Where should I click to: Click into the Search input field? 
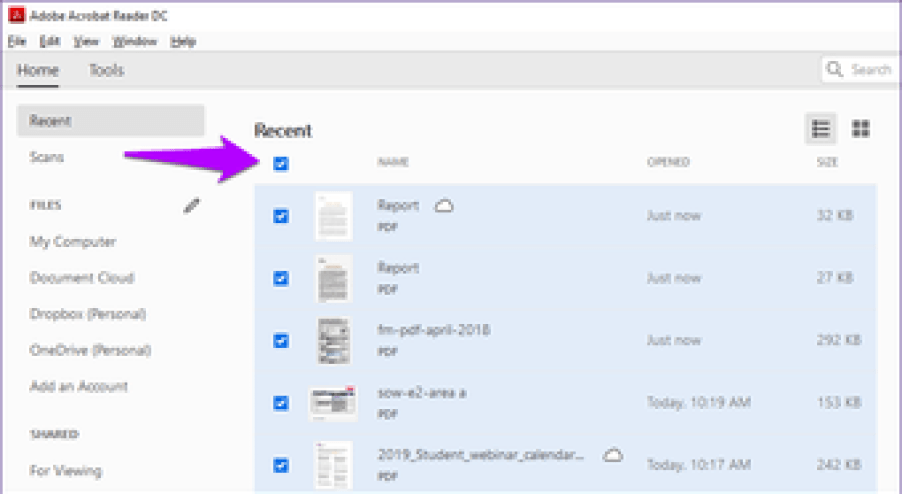[870, 70]
